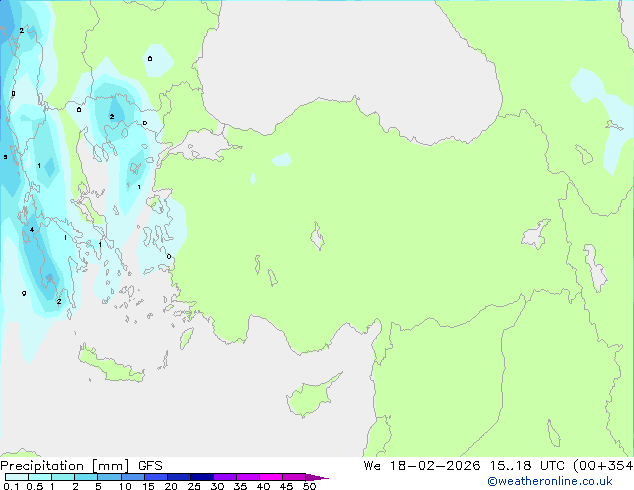
Task: Click the "0.1" legend scale label
Action: pyautogui.click(x=11, y=486)
